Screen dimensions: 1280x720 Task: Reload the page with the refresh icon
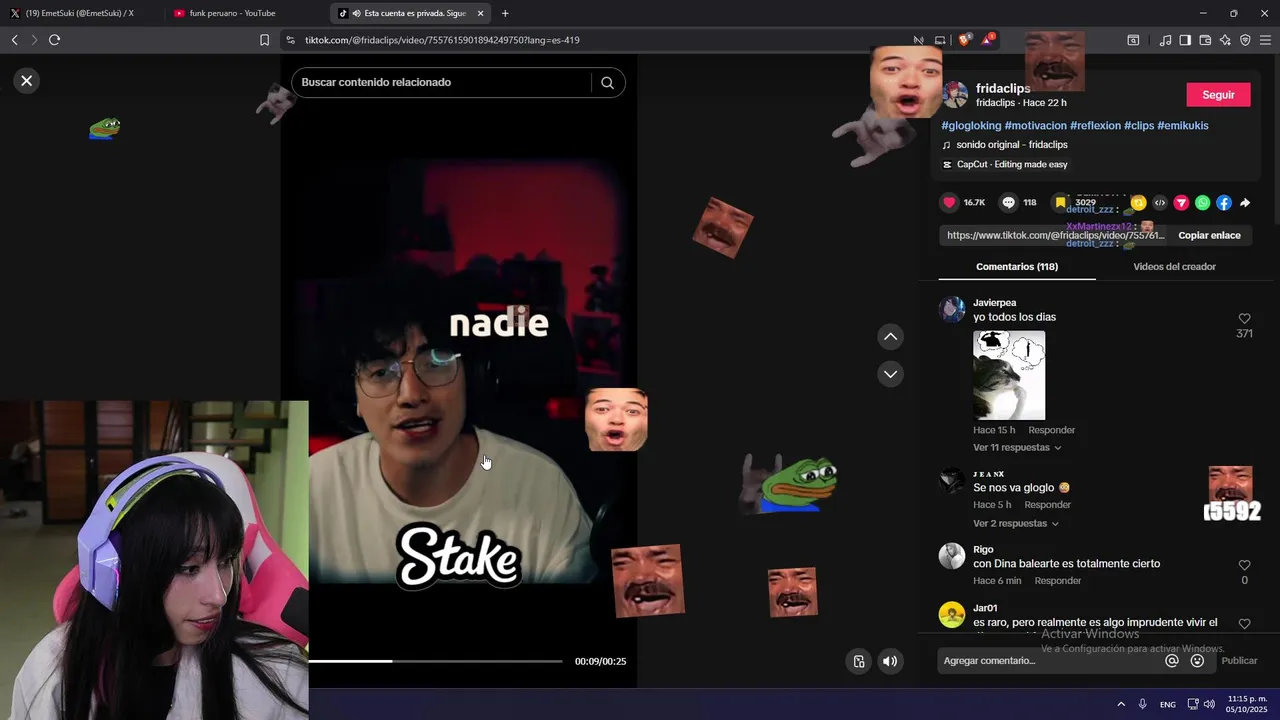[54, 40]
